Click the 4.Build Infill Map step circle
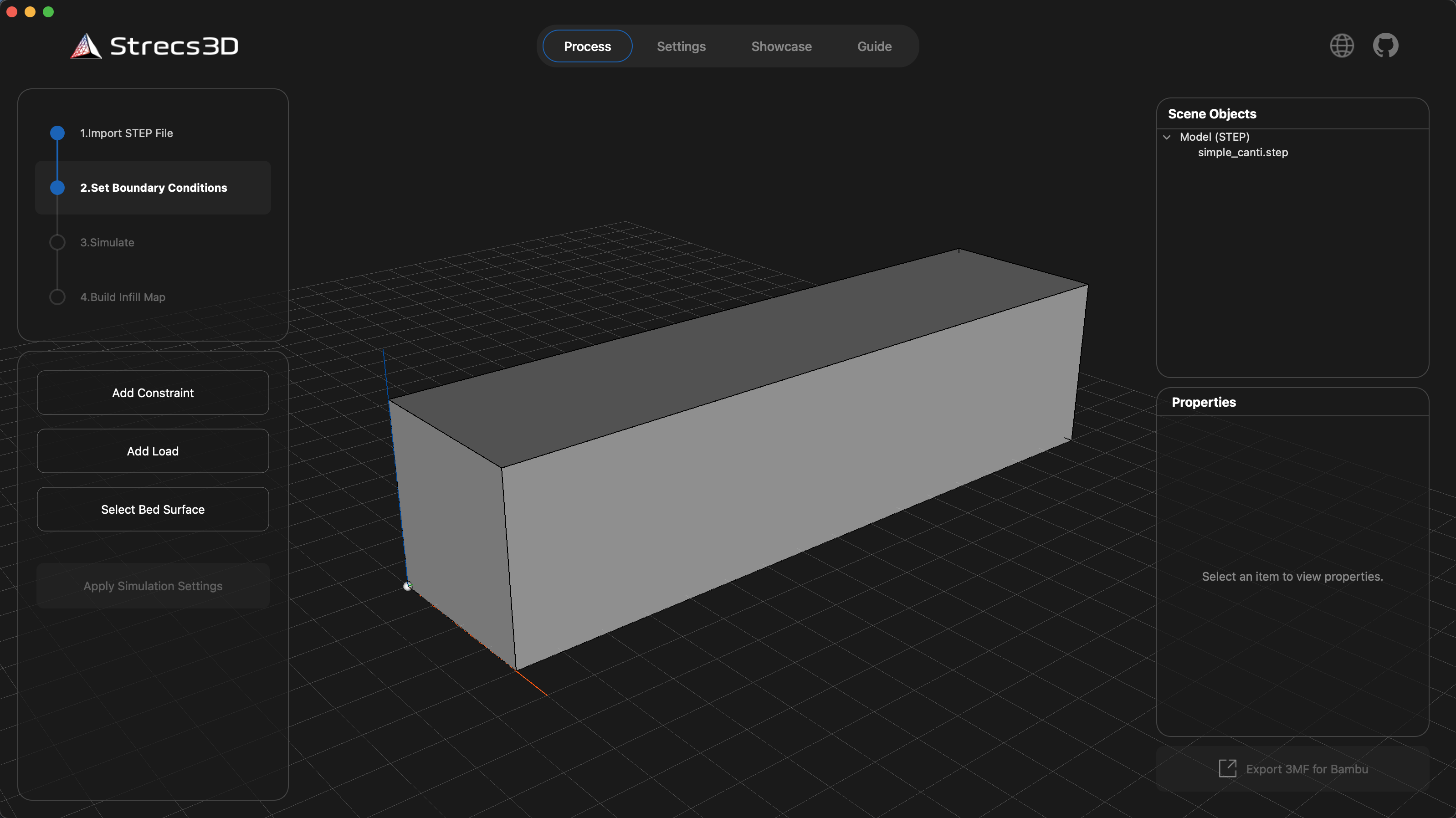The width and height of the screenshot is (1456, 818). tap(57, 296)
